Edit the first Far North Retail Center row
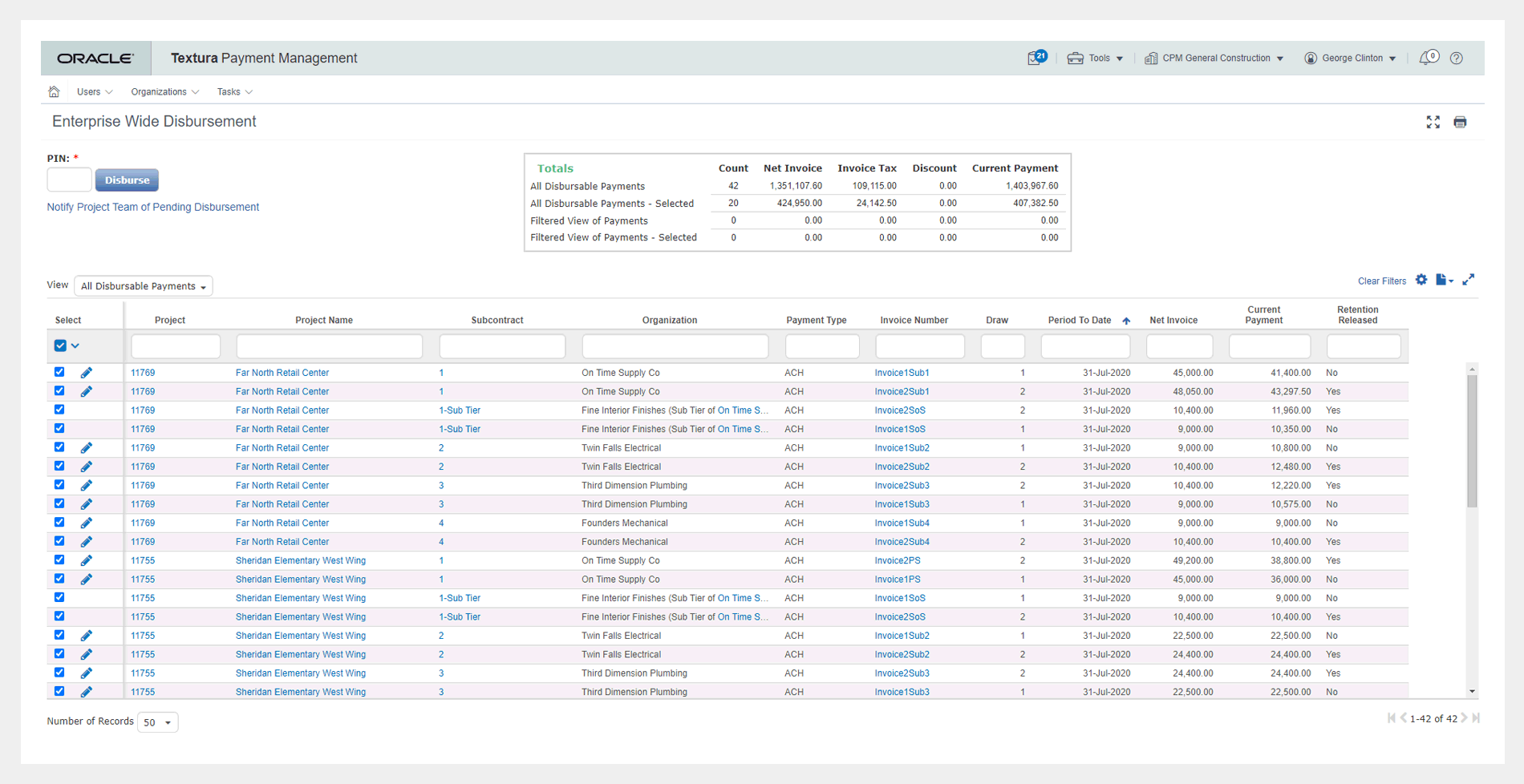The height and width of the screenshot is (784, 1524). pos(87,372)
